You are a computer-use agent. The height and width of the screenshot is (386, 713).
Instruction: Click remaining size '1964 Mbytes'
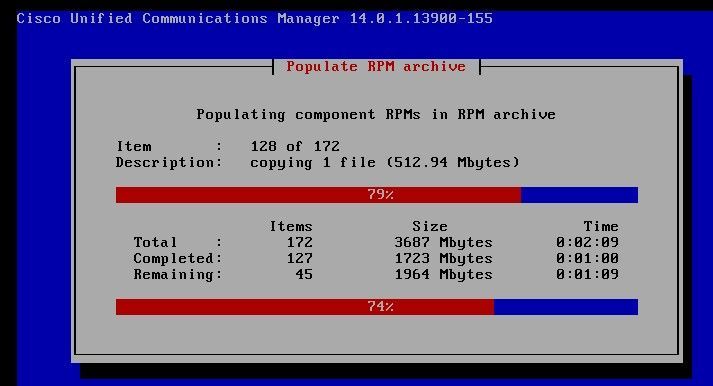(x=443, y=275)
